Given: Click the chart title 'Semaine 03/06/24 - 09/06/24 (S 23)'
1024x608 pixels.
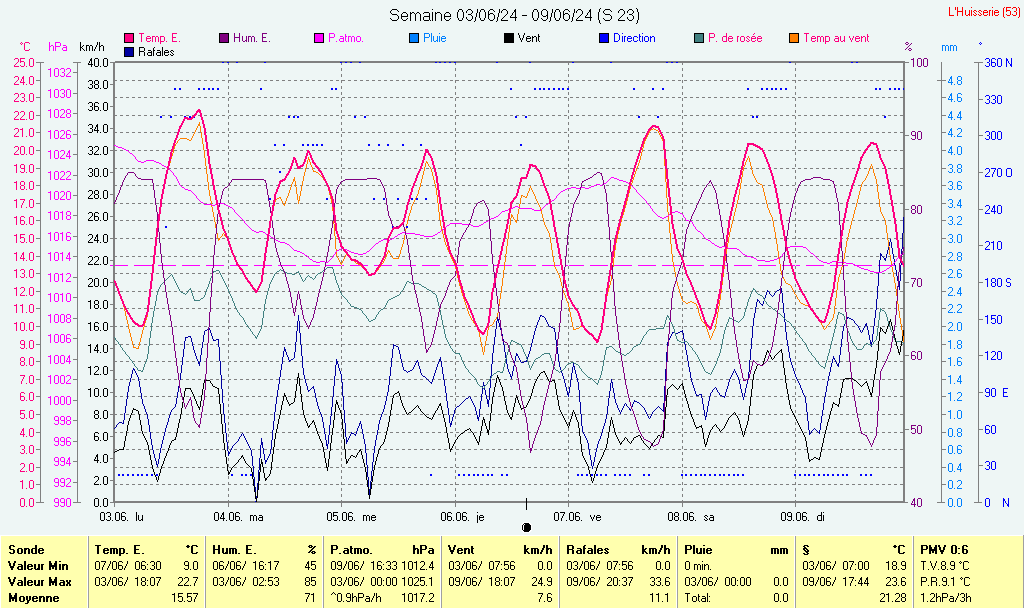Looking at the screenshot, I should (x=514, y=15).
